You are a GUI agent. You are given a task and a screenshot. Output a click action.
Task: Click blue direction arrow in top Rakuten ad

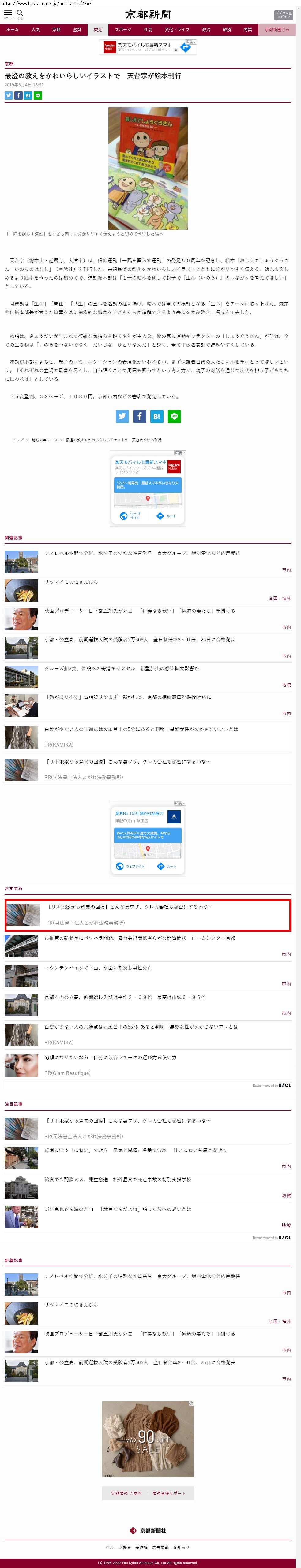point(186,47)
